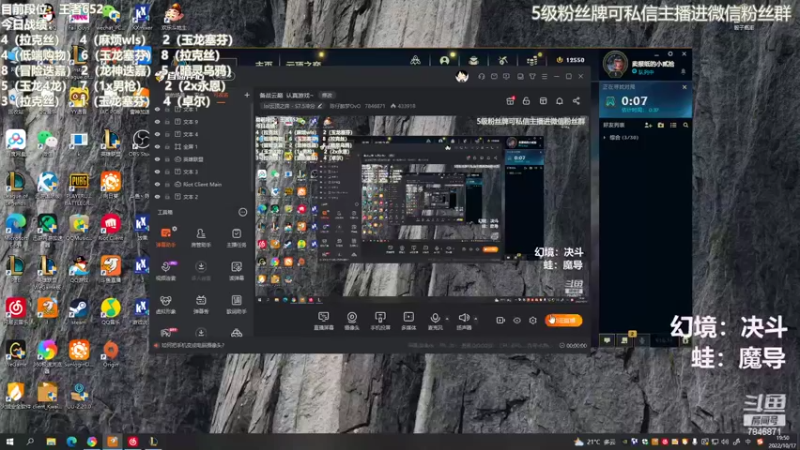Expand microphone options arrow

(447, 319)
